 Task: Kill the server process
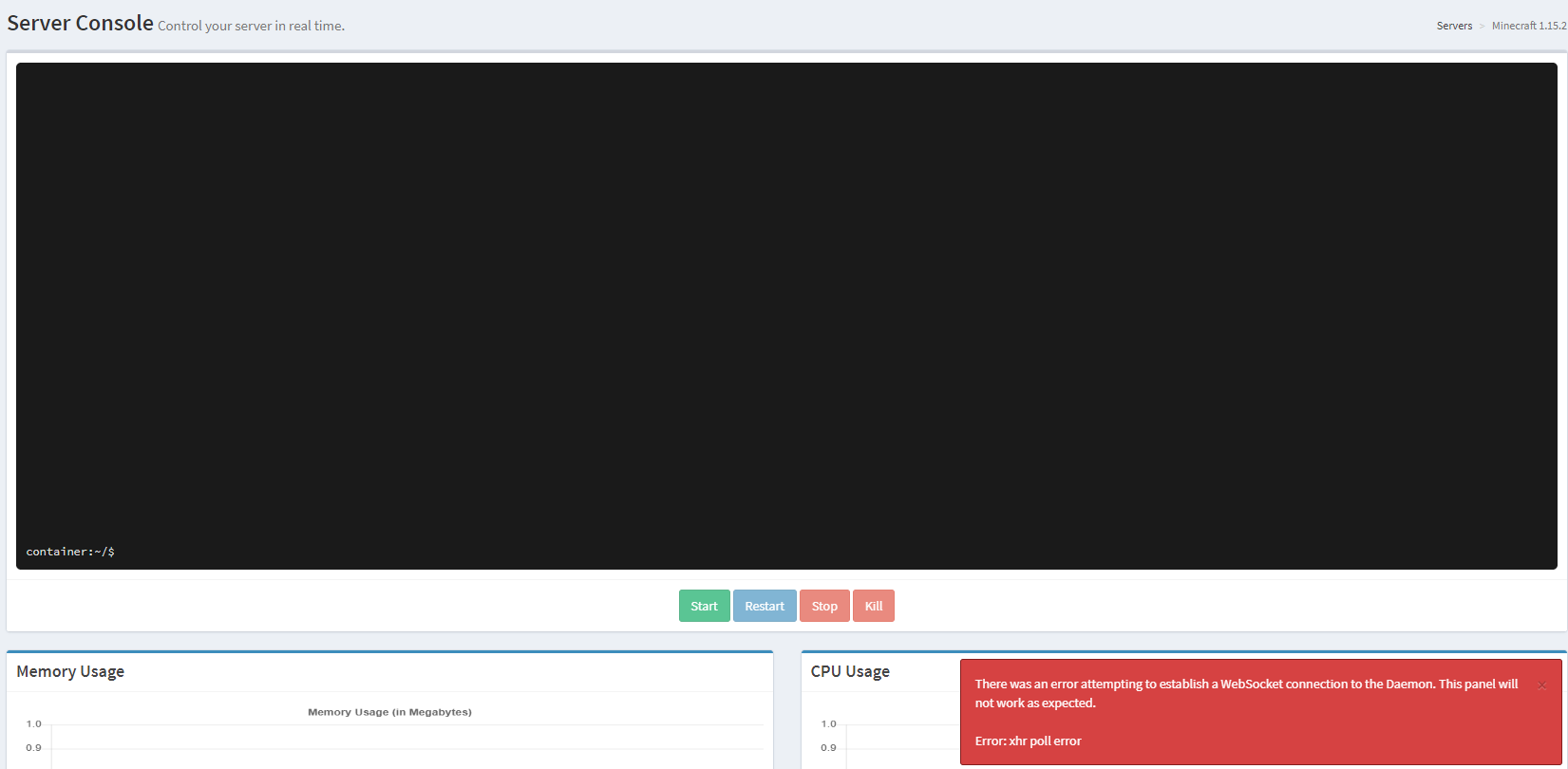pyautogui.click(x=874, y=606)
